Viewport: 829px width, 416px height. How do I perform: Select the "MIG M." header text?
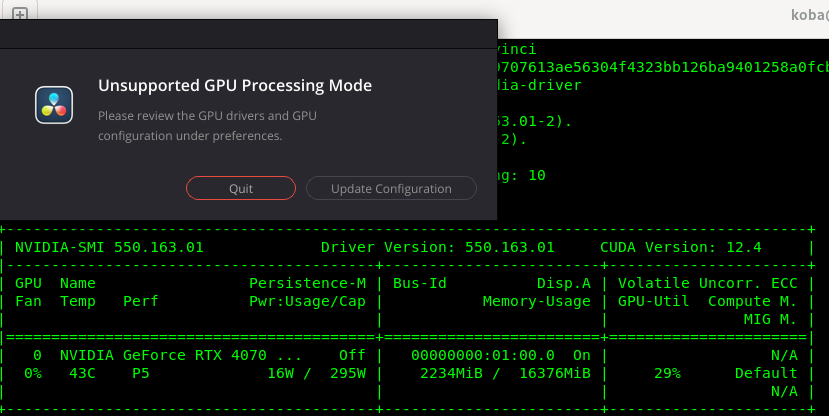(770, 319)
